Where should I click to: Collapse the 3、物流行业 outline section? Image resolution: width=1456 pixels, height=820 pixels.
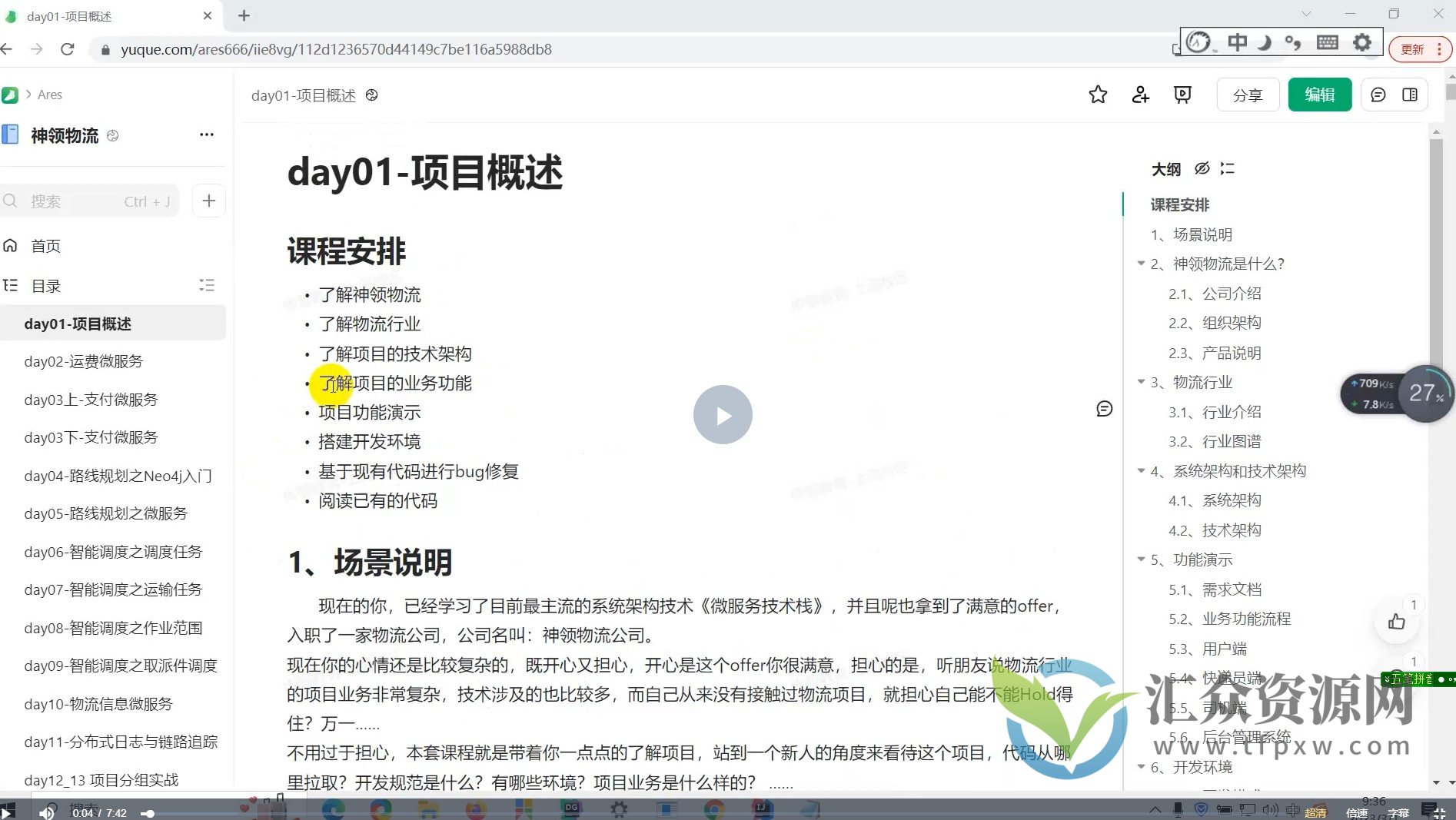(1141, 382)
